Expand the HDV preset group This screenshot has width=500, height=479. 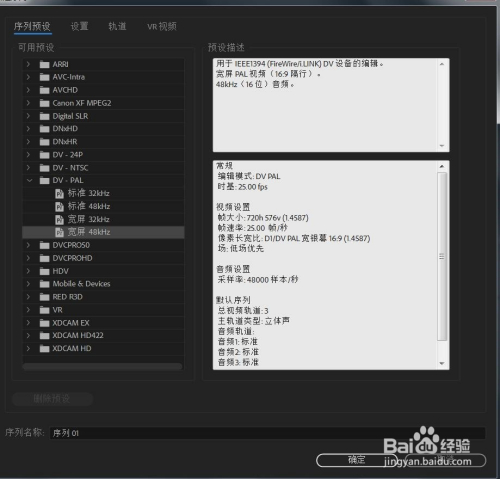coord(28,271)
